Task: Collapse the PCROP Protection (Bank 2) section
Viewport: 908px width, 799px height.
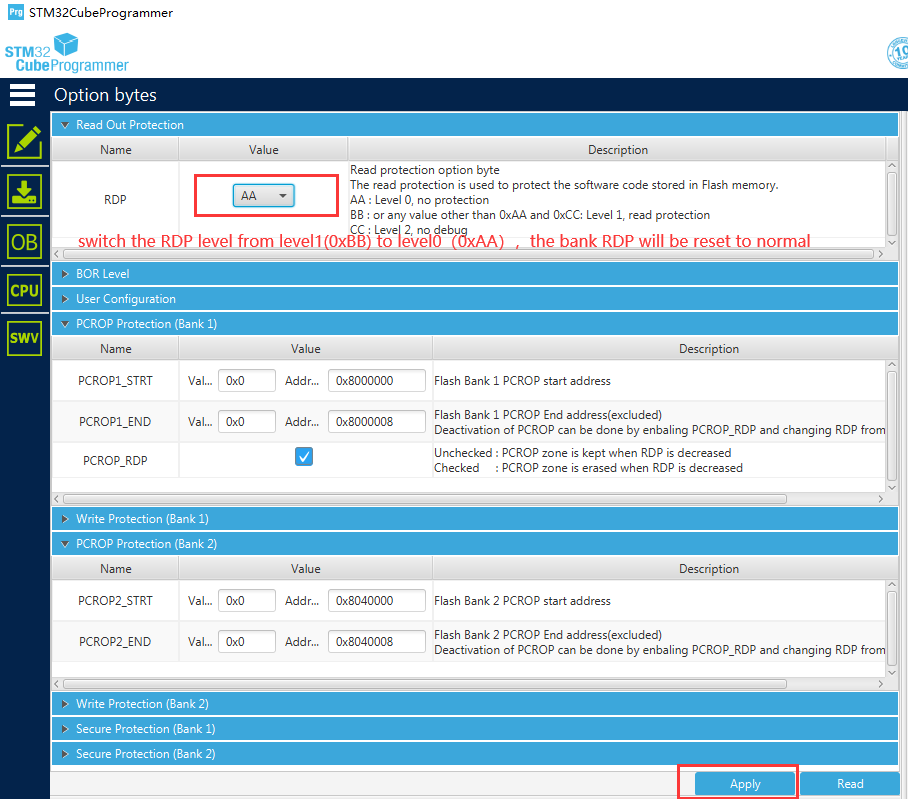Action: (x=475, y=544)
